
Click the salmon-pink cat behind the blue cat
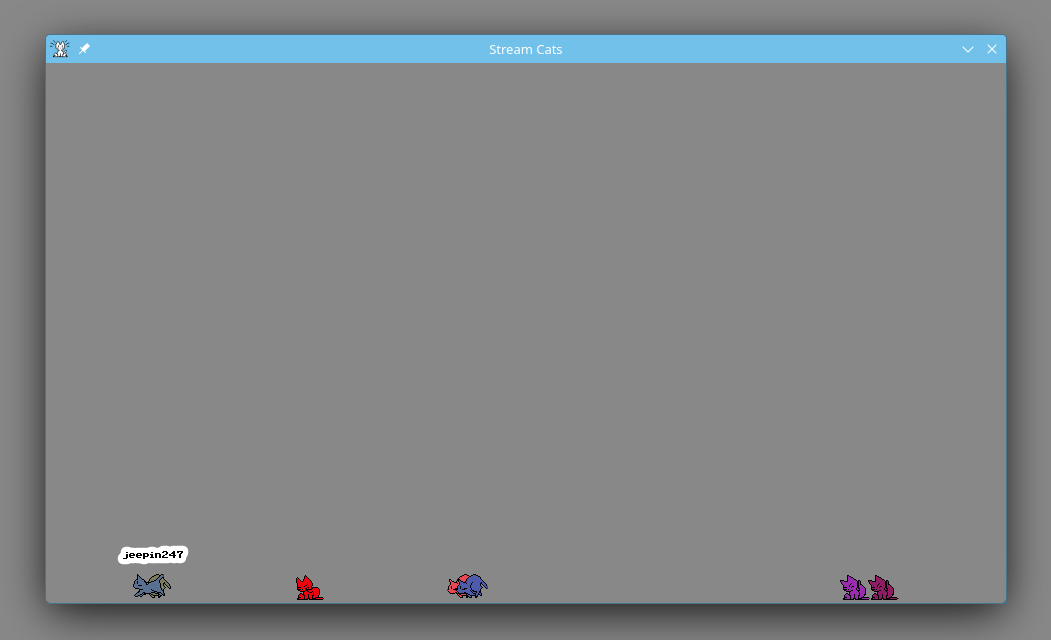[454, 586]
